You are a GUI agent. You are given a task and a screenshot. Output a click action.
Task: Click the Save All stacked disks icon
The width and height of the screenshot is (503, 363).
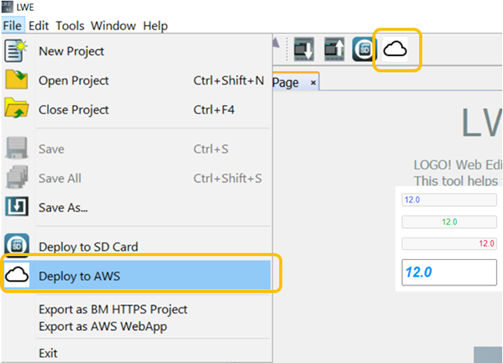pyautogui.click(x=17, y=177)
